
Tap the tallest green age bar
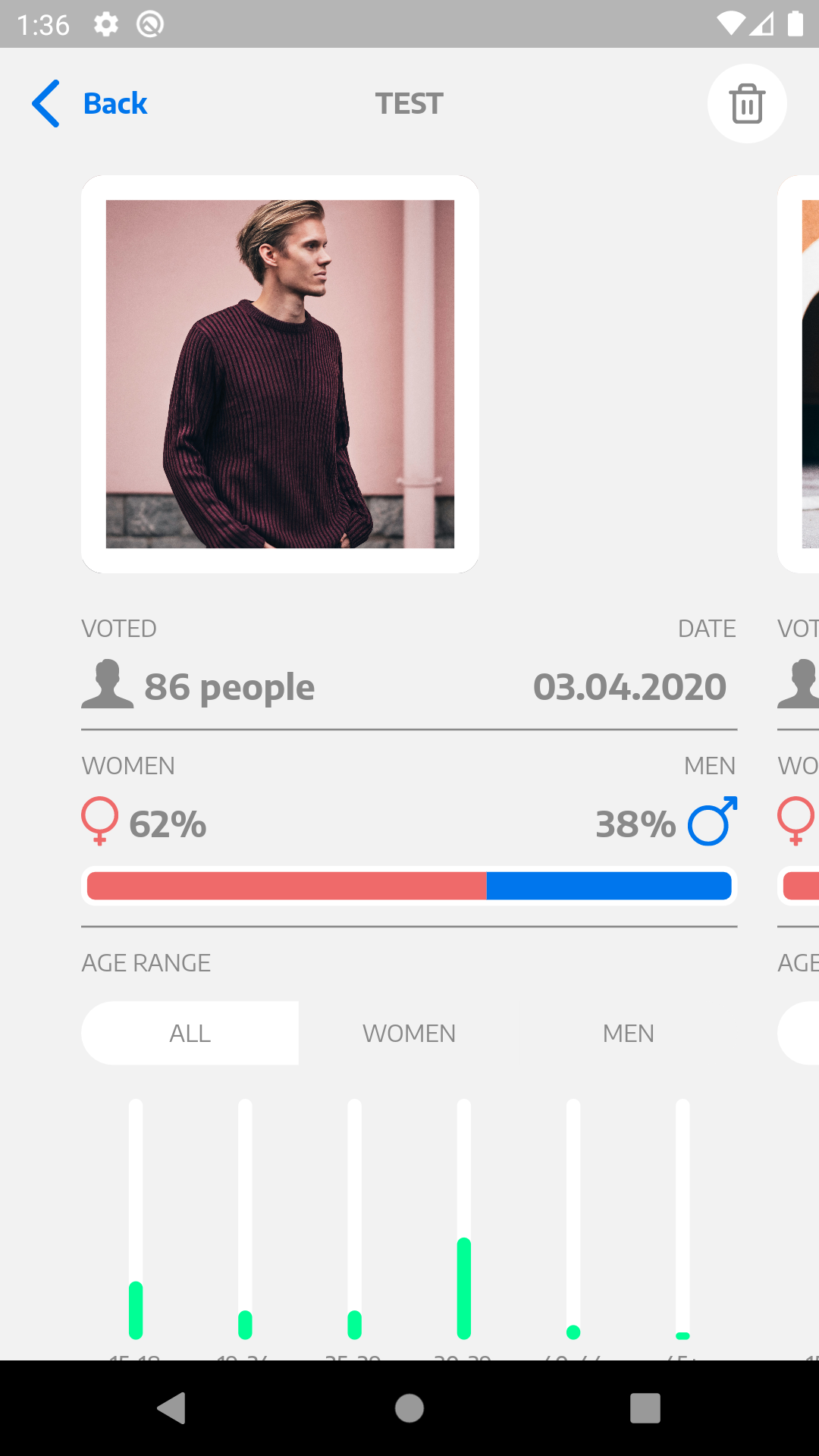click(464, 1288)
